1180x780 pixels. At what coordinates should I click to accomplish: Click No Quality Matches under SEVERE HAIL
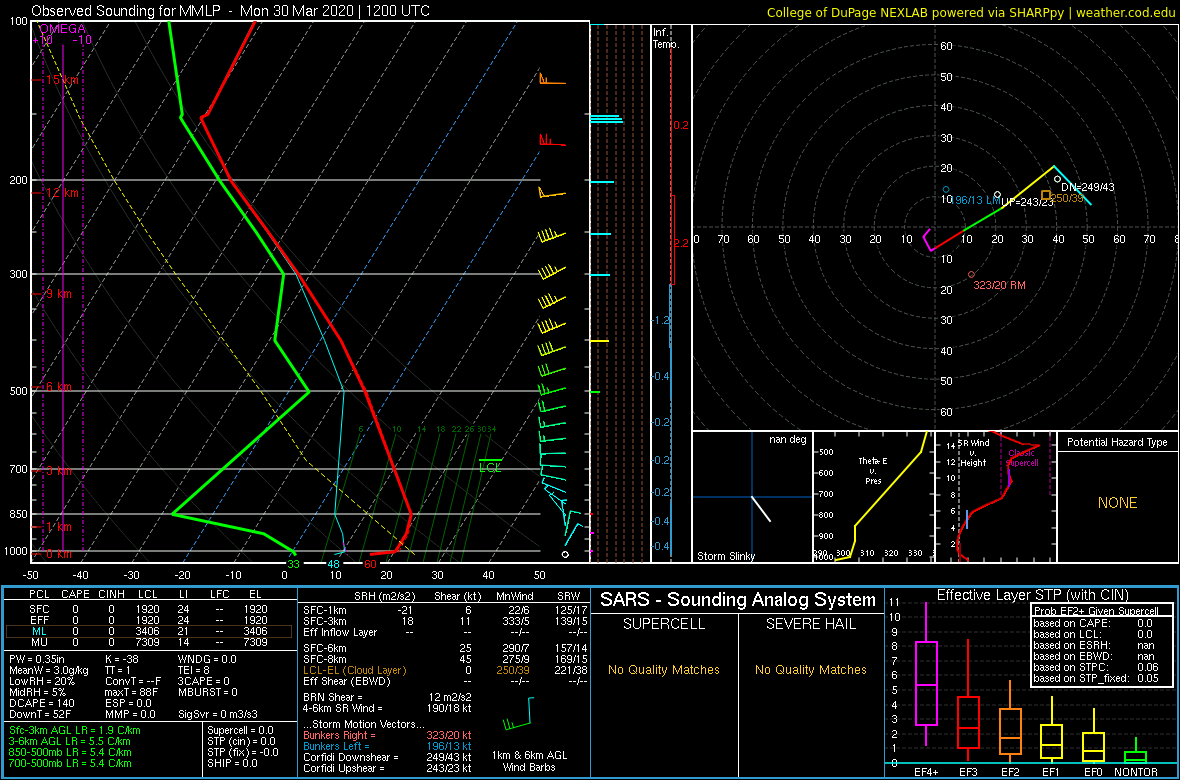pos(811,669)
